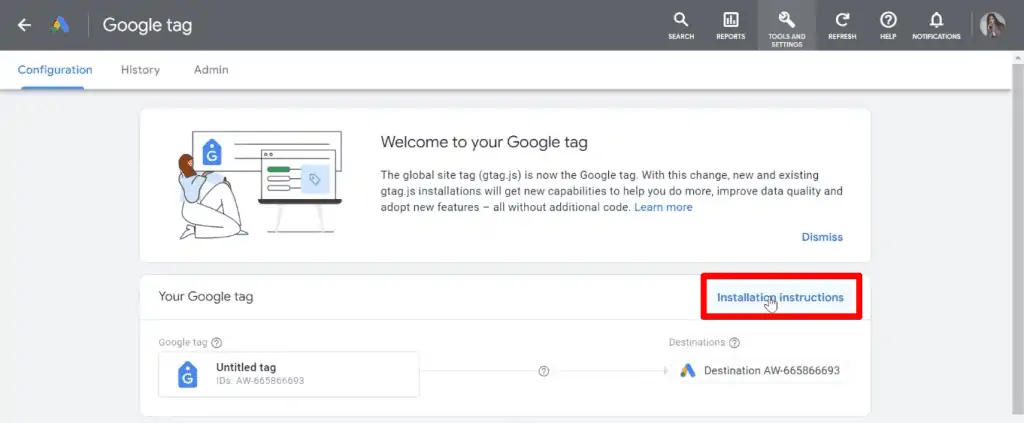
Task: Open Destination AW-665866693 chip
Action: click(x=760, y=371)
